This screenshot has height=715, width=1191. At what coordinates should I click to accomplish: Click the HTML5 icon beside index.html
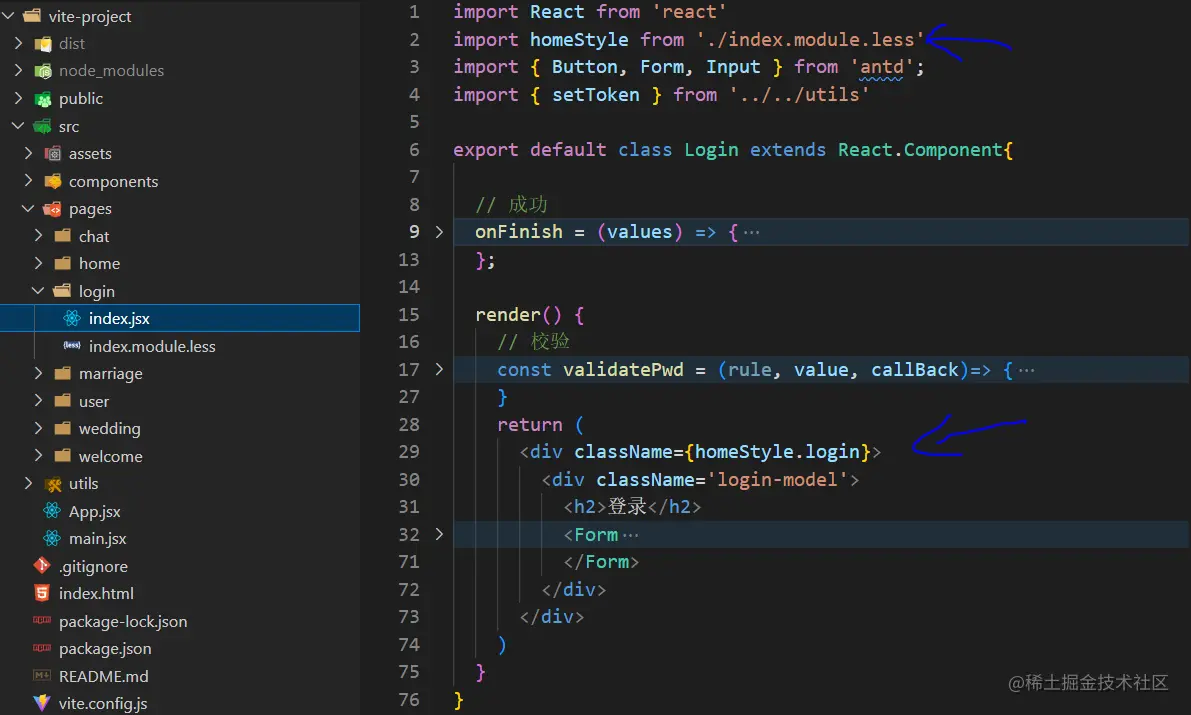pyautogui.click(x=42, y=593)
